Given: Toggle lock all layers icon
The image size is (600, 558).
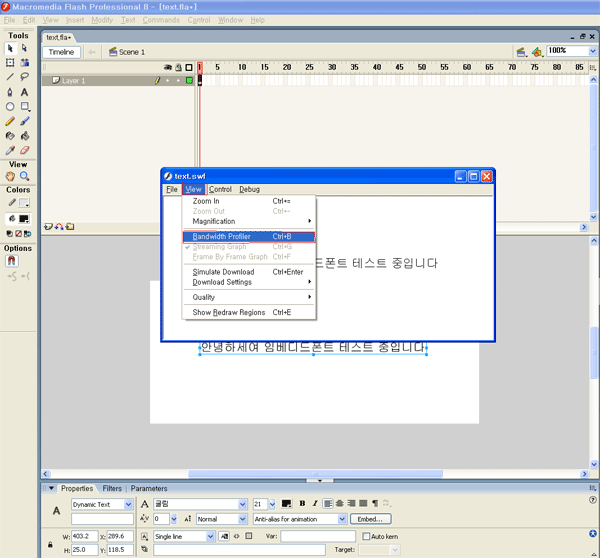Looking at the screenshot, I should 178,67.
